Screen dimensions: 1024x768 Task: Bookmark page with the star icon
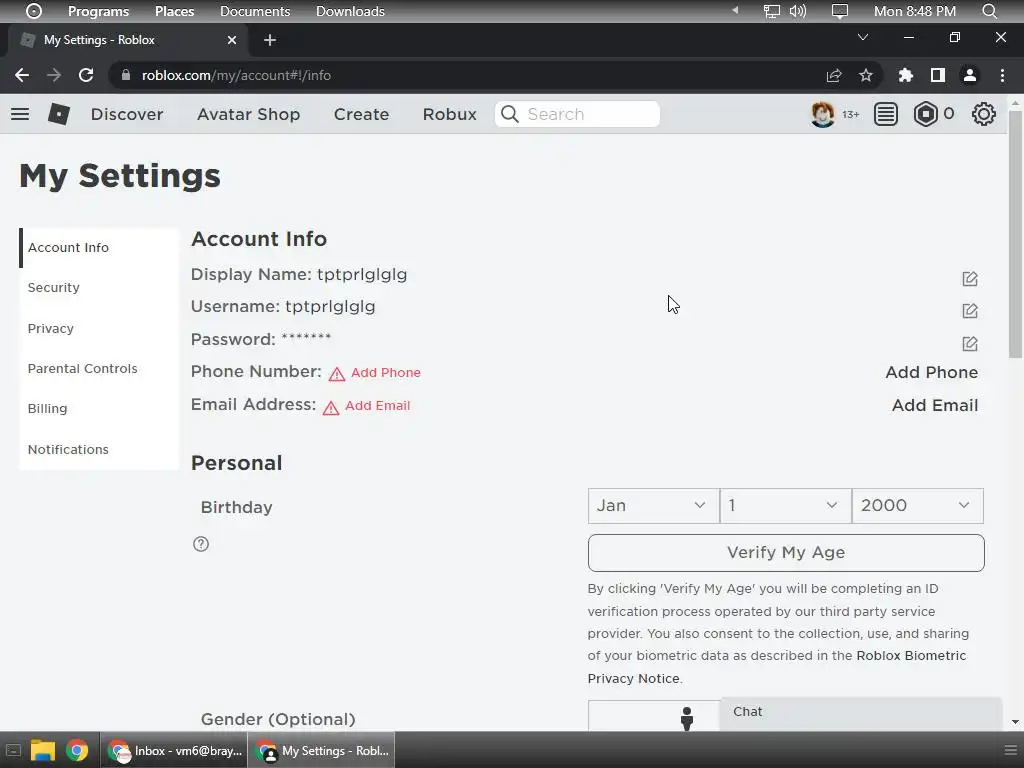point(866,76)
